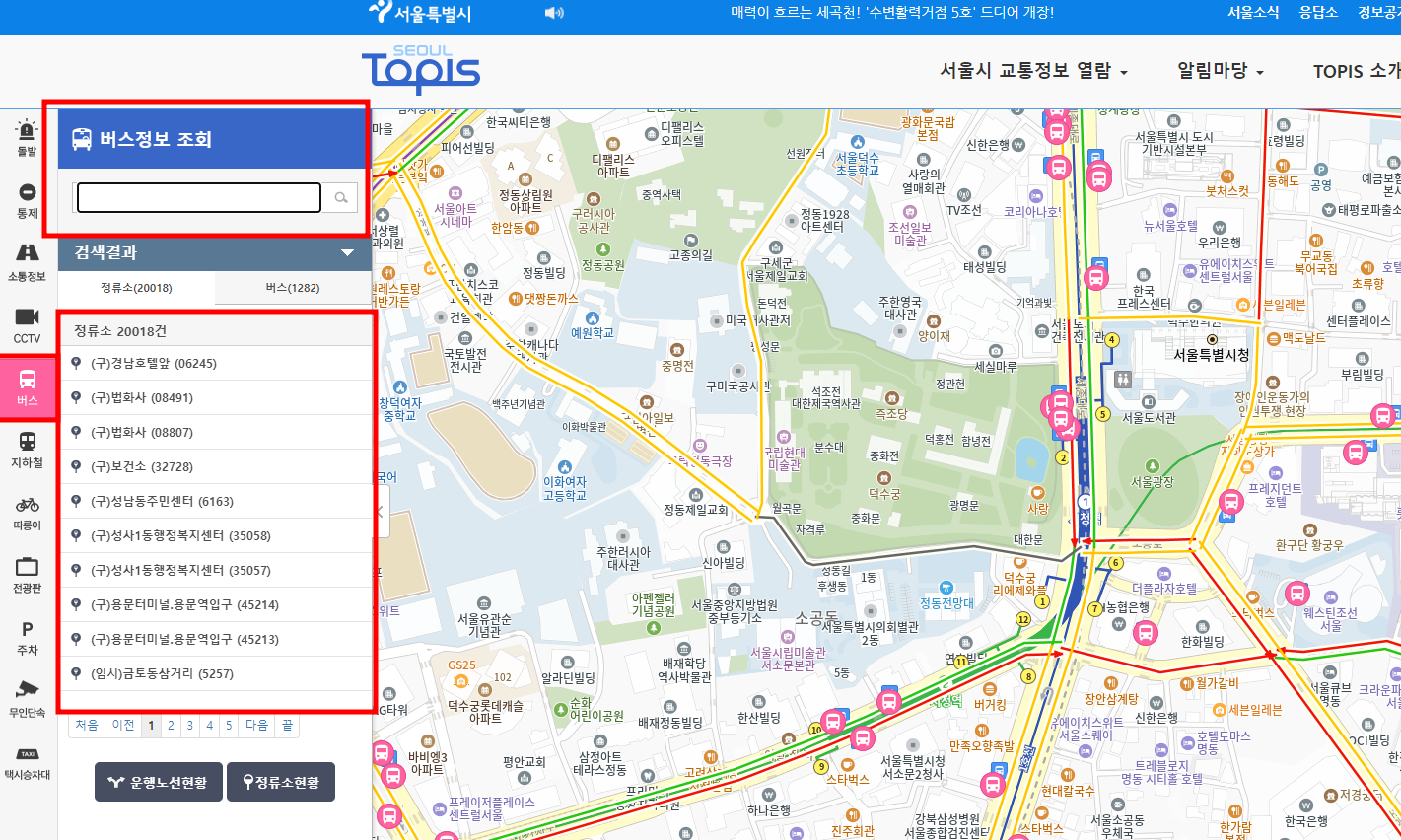1401x840 pixels.
Task: Open the 통제 traffic control sidebar icon
Action: click(x=27, y=200)
